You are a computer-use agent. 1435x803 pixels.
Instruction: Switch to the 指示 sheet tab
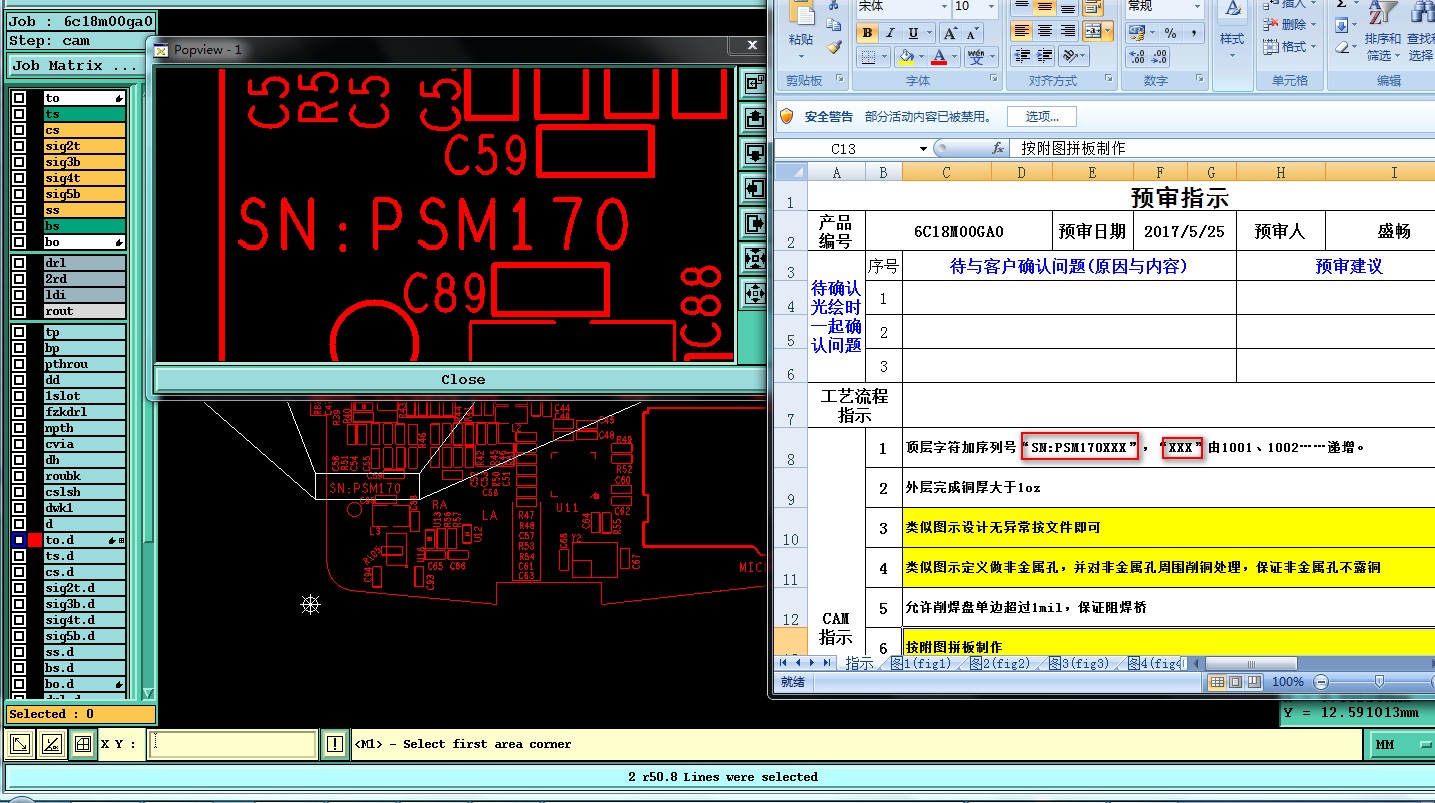(859, 663)
